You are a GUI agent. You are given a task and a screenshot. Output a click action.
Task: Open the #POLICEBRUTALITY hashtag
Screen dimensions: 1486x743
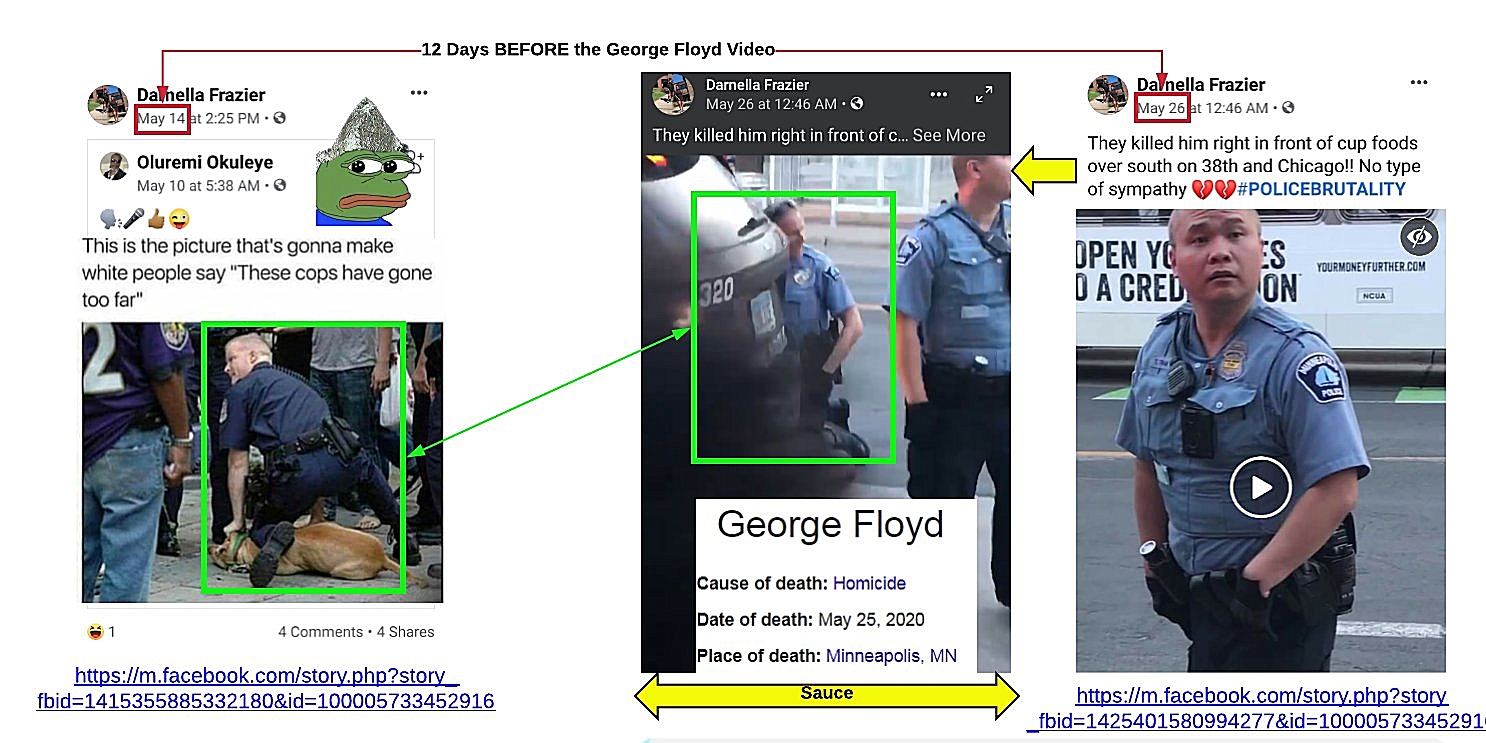click(1320, 189)
